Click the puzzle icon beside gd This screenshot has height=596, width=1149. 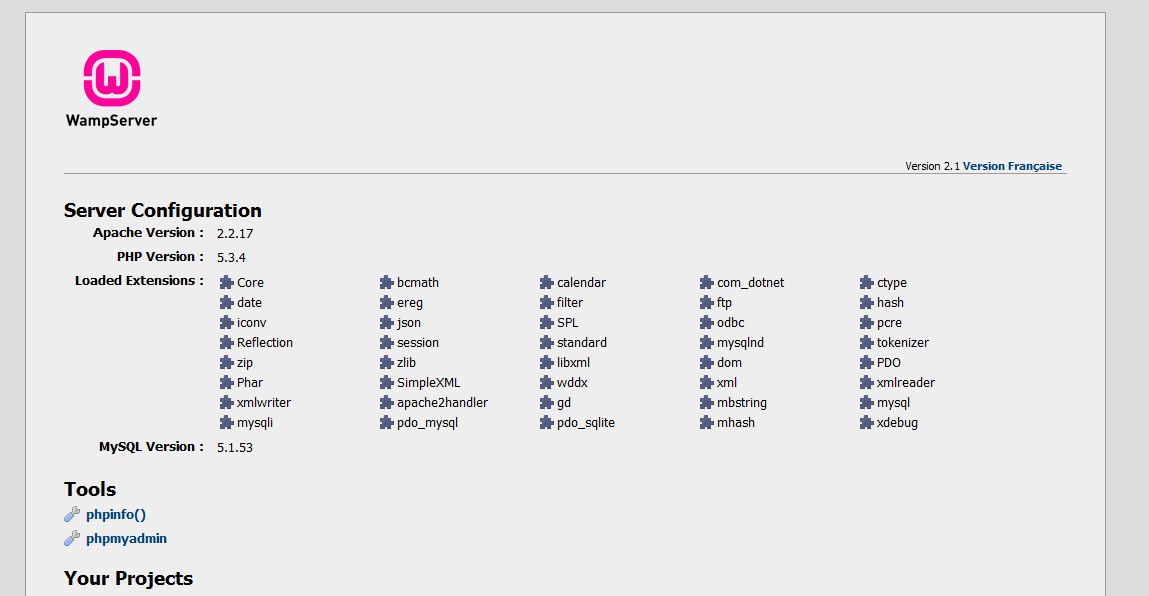point(547,402)
